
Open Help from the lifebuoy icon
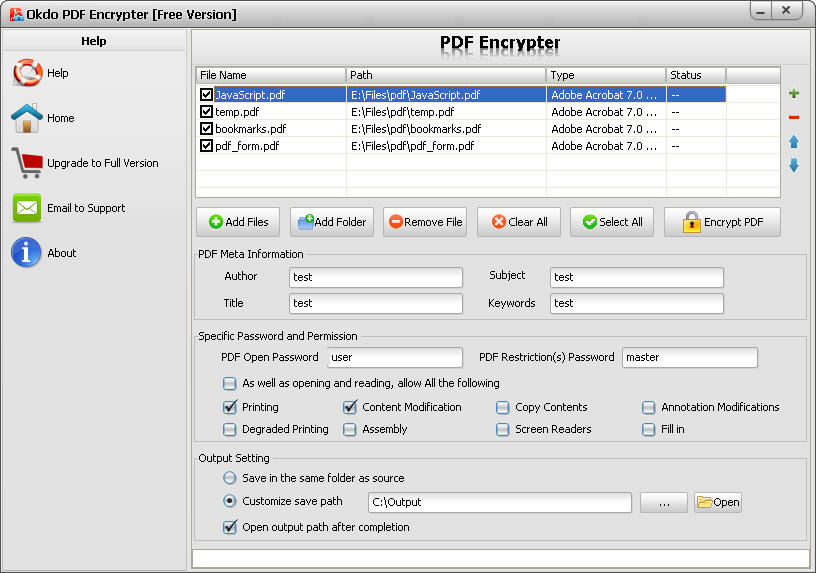27,72
